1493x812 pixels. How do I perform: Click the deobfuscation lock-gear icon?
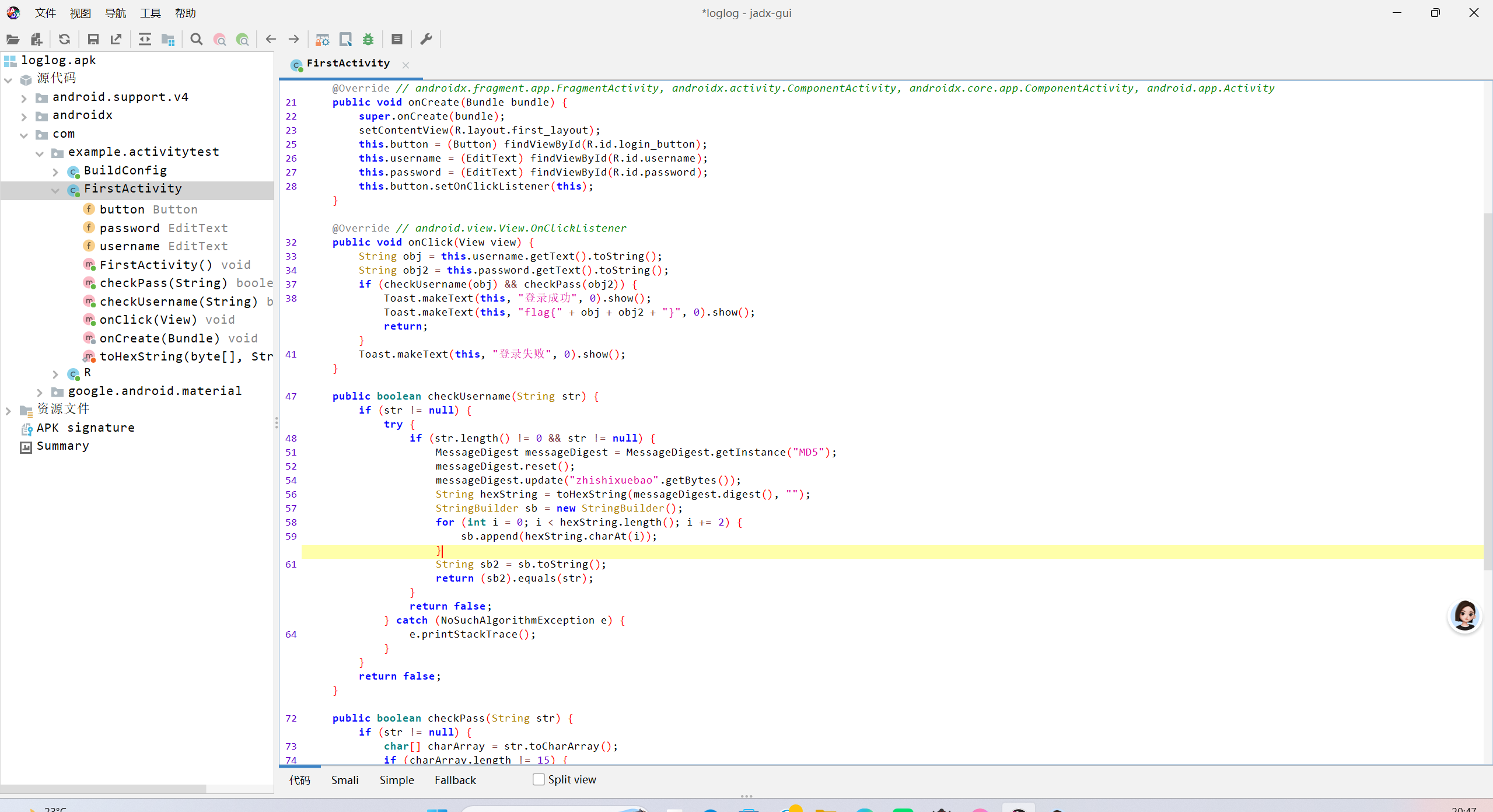322,40
